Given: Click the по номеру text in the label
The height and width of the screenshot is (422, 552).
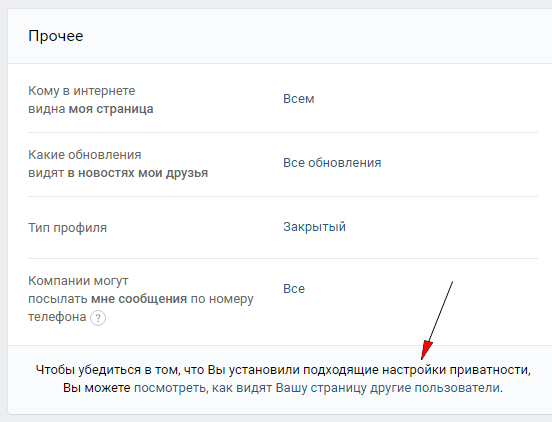Looking at the screenshot, I should (222, 299).
